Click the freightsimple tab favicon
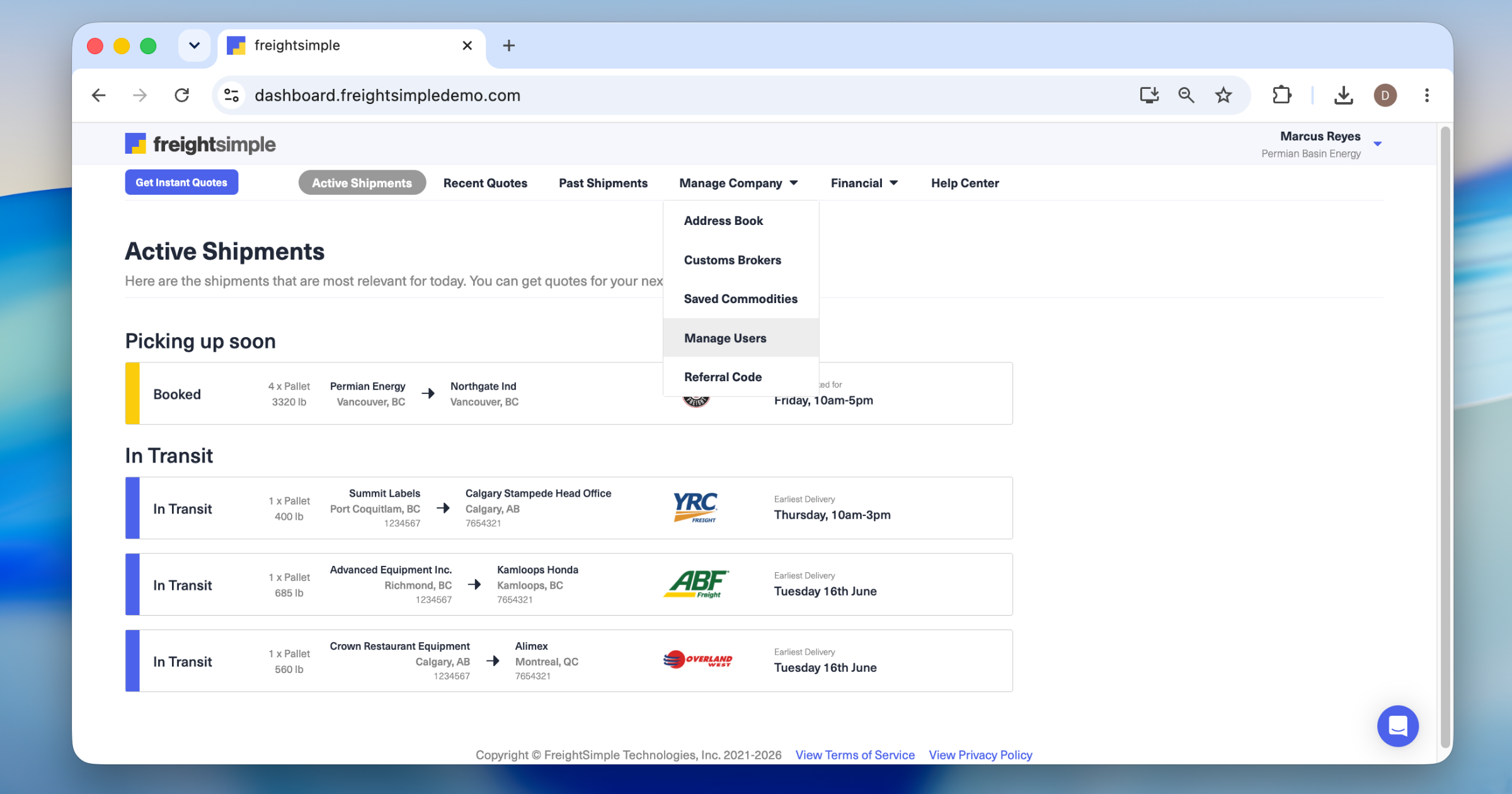Viewport: 1512px width, 794px height. [x=236, y=45]
